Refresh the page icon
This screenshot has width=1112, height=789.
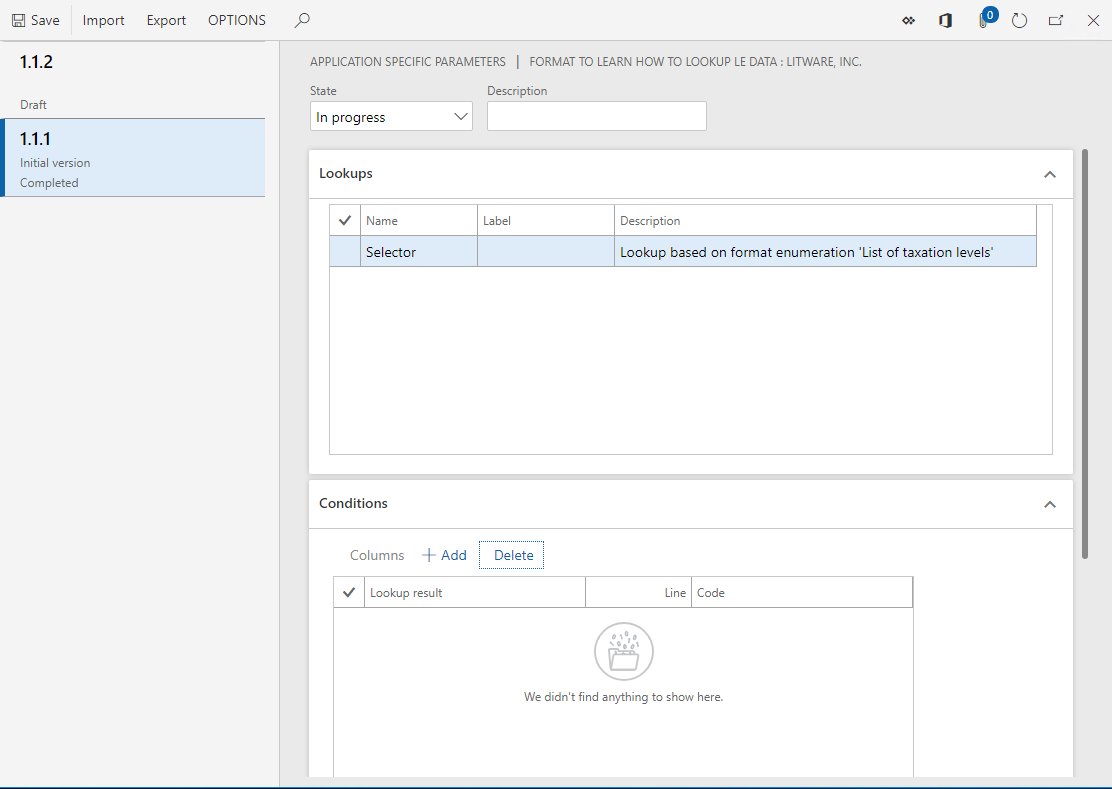1019,21
